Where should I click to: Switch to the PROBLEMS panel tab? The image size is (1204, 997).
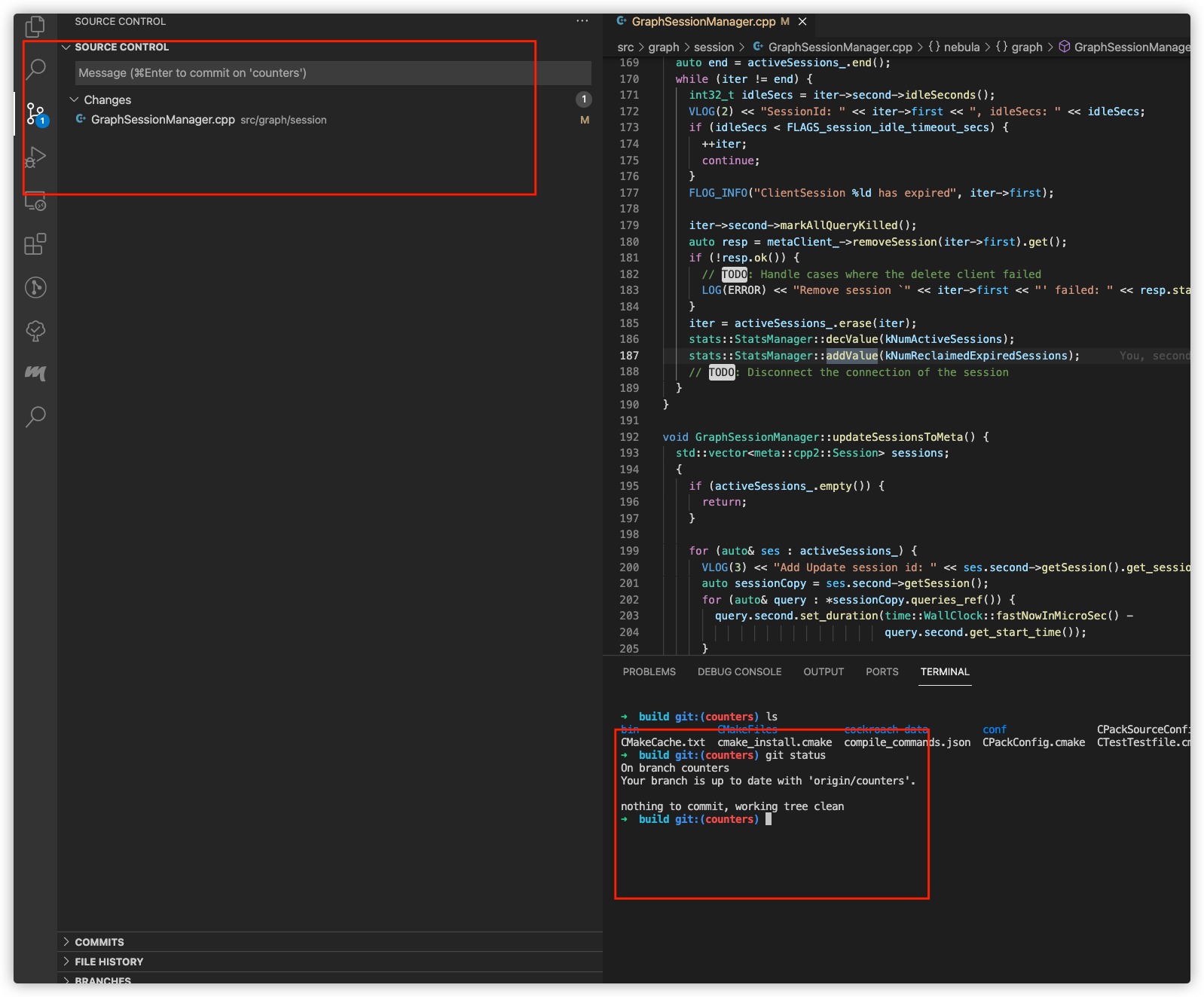click(649, 671)
